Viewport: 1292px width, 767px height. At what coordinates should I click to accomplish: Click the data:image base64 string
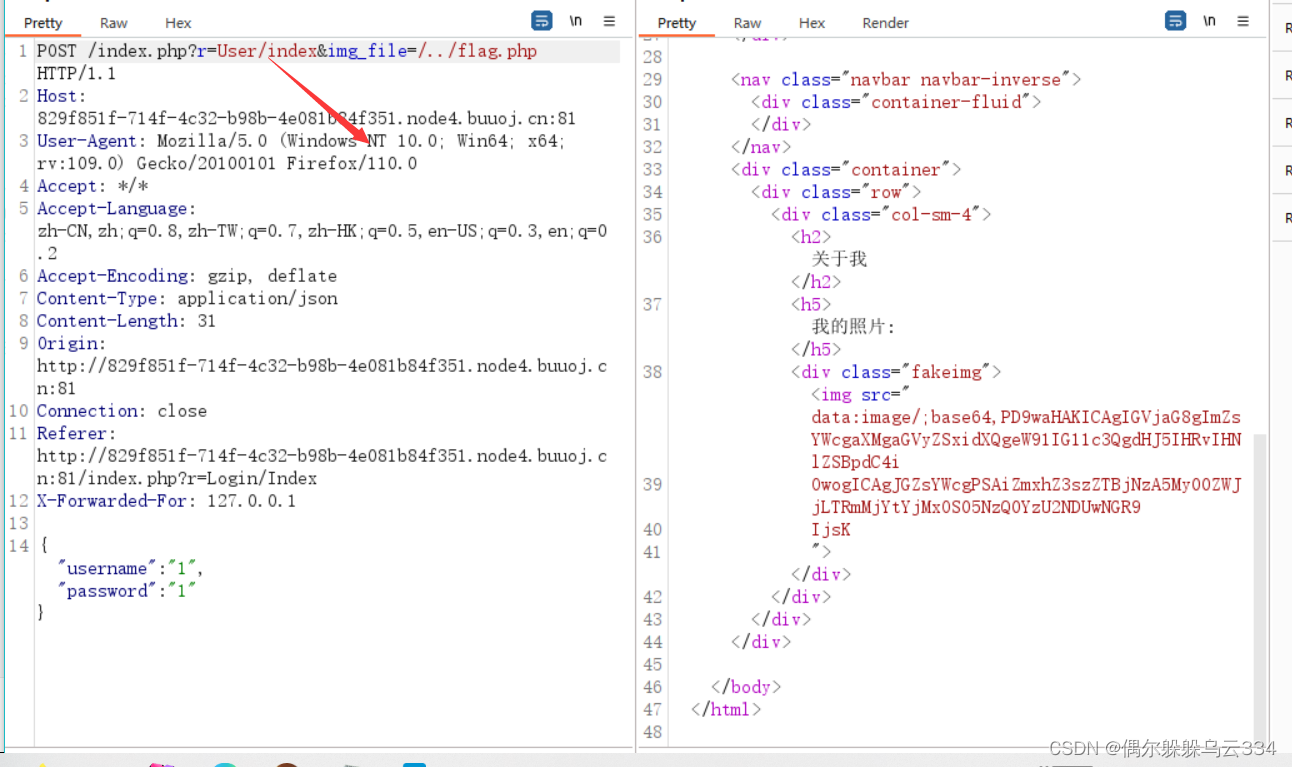[1026, 473]
